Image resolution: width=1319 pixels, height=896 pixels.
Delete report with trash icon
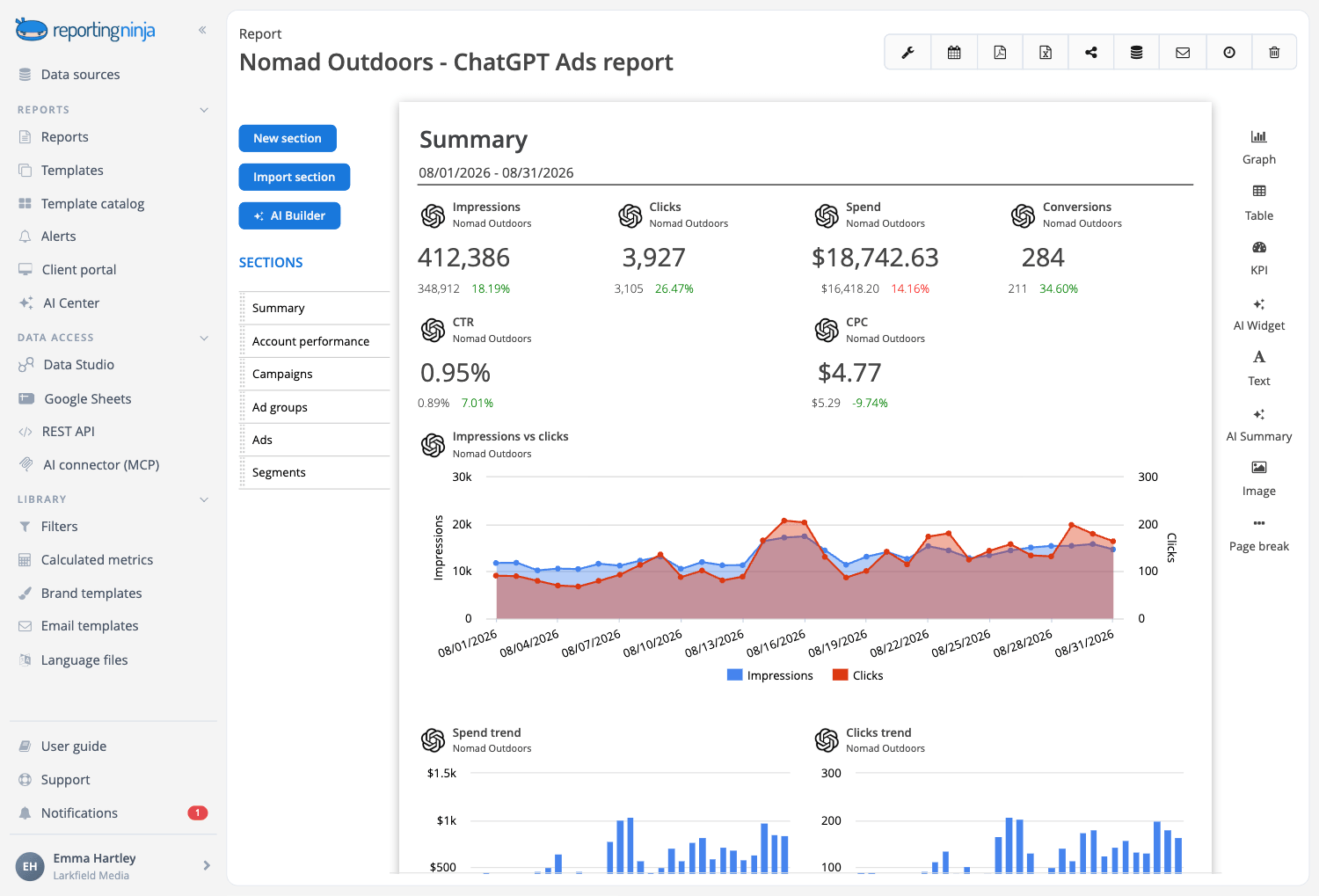pyautogui.click(x=1274, y=53)
